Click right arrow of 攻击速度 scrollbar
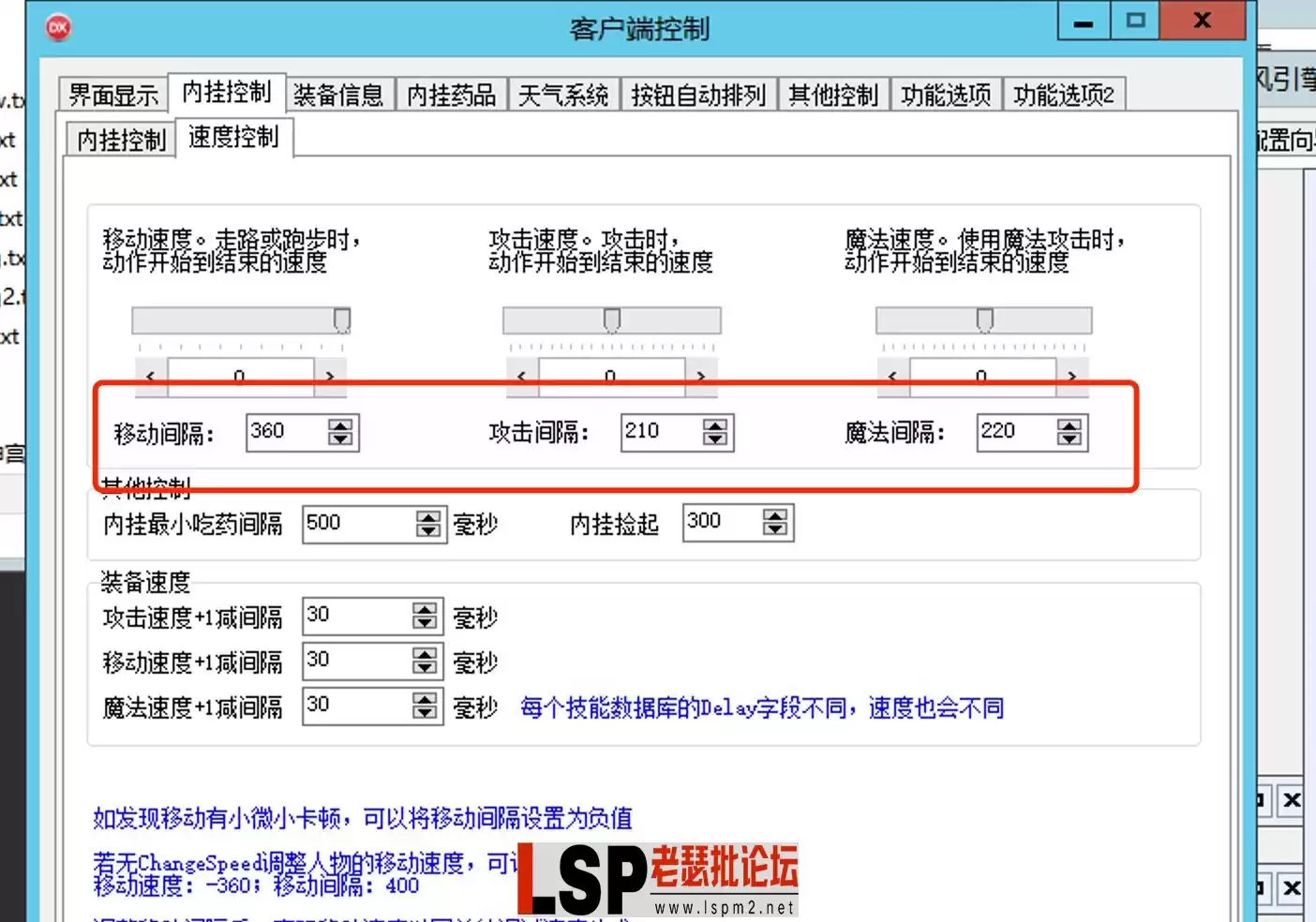The width and height of the screenshot is (1316, 922). coord(700,376)
